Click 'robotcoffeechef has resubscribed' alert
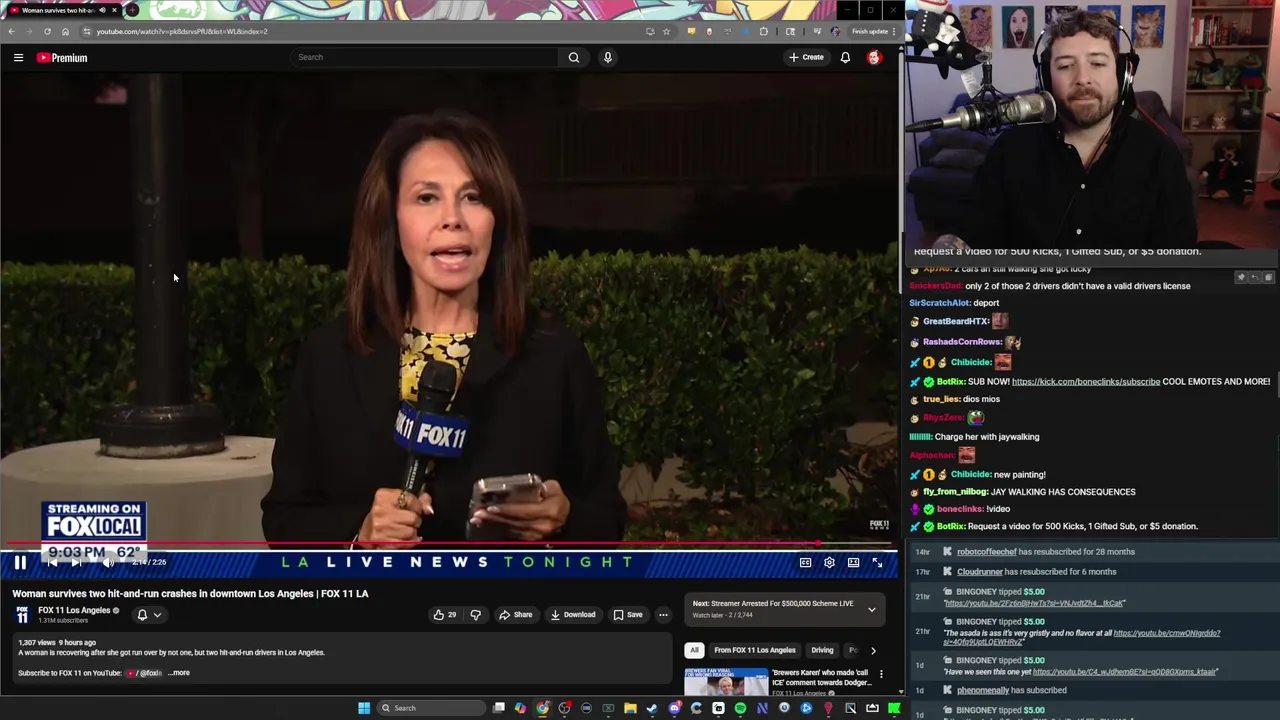 1045,552
